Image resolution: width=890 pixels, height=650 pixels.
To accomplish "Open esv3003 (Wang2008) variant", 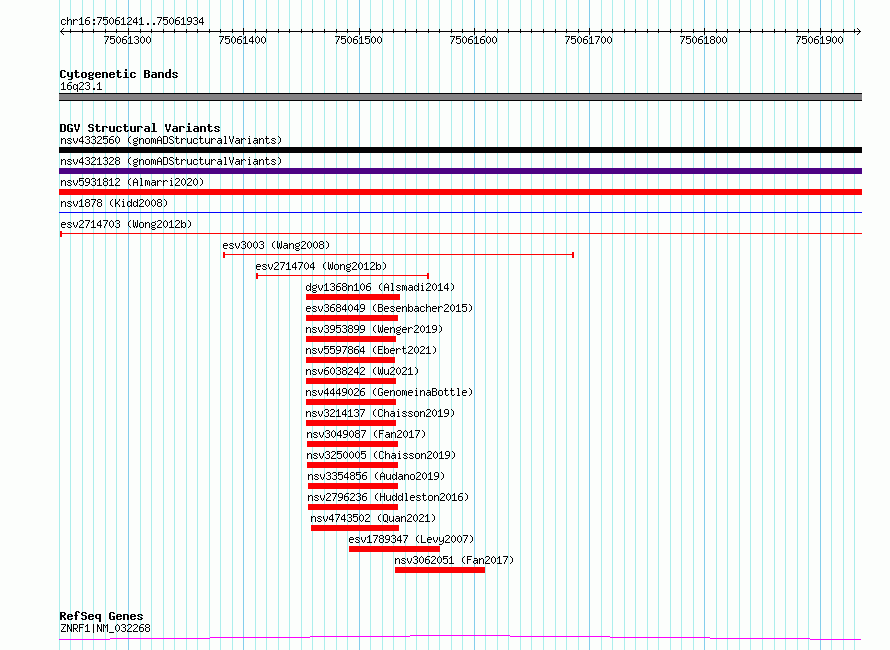I will click(276, 245).
